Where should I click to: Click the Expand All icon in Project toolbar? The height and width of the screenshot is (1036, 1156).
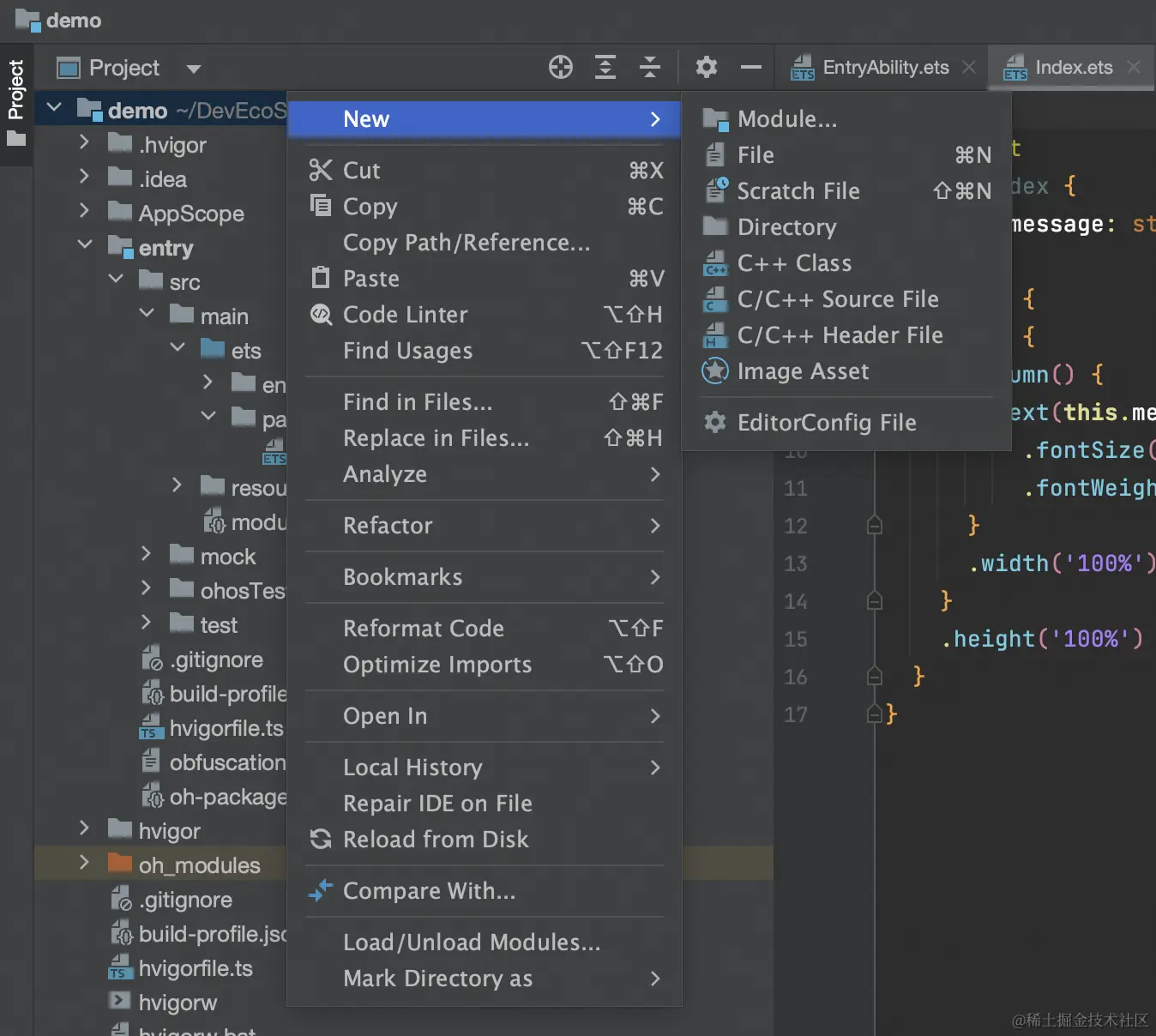tap(605, 67)
